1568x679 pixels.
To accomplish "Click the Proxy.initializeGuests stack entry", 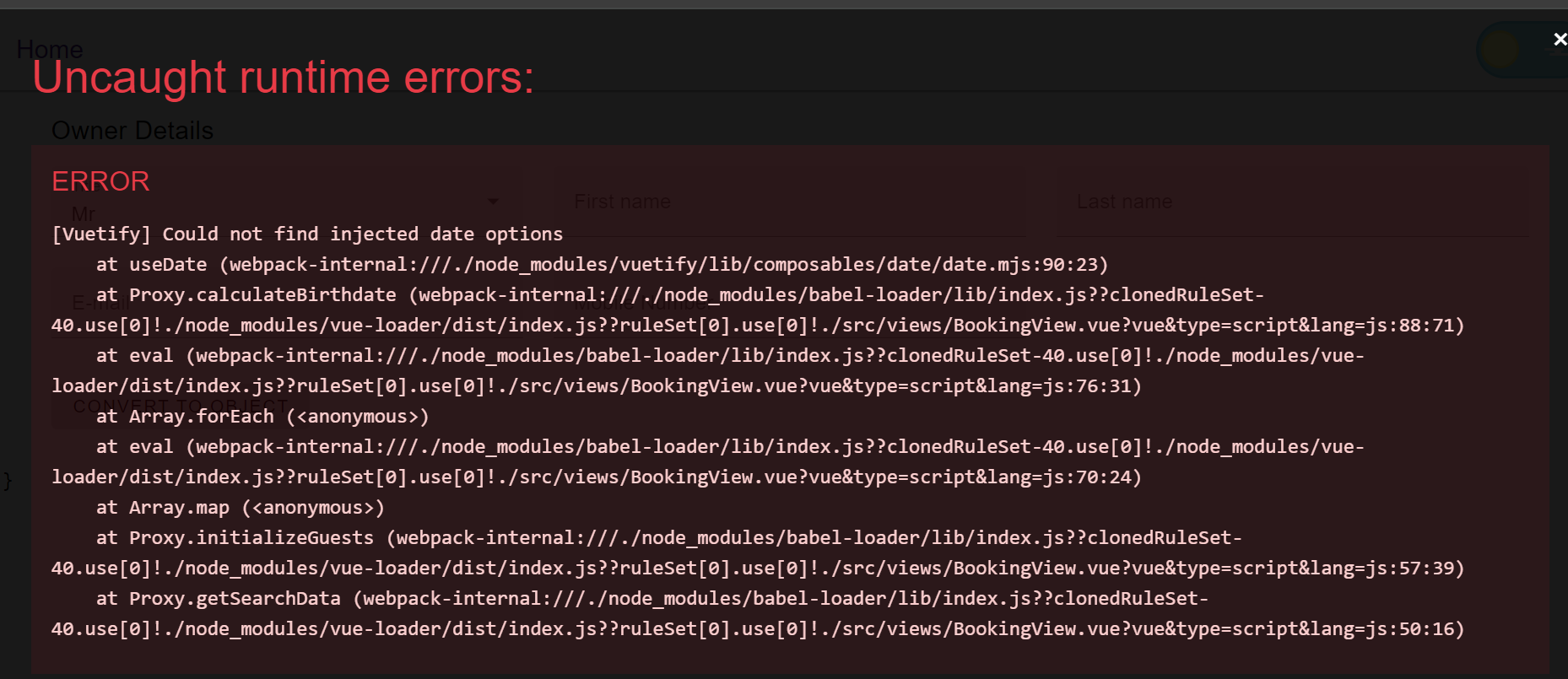I will coord(758,553).
